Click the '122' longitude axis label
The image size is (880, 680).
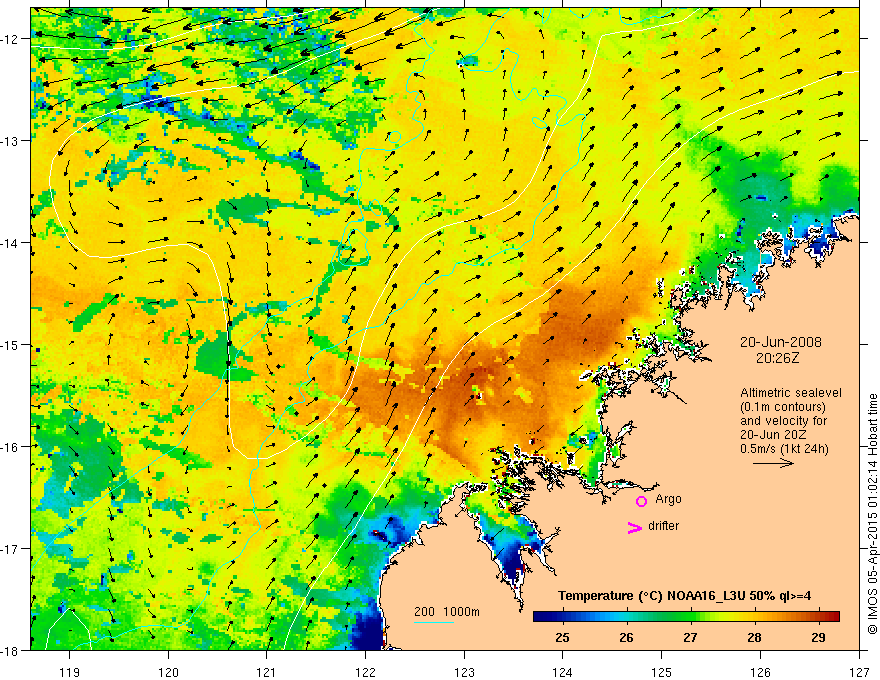(x=365, y=672)
